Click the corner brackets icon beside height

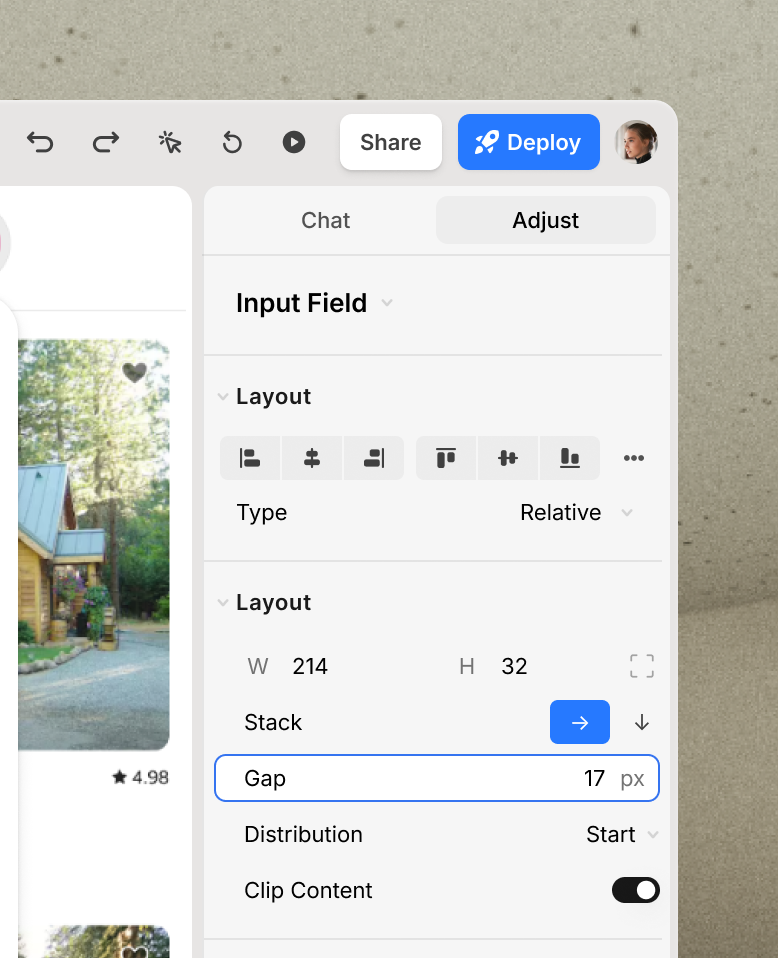(642, 666)
